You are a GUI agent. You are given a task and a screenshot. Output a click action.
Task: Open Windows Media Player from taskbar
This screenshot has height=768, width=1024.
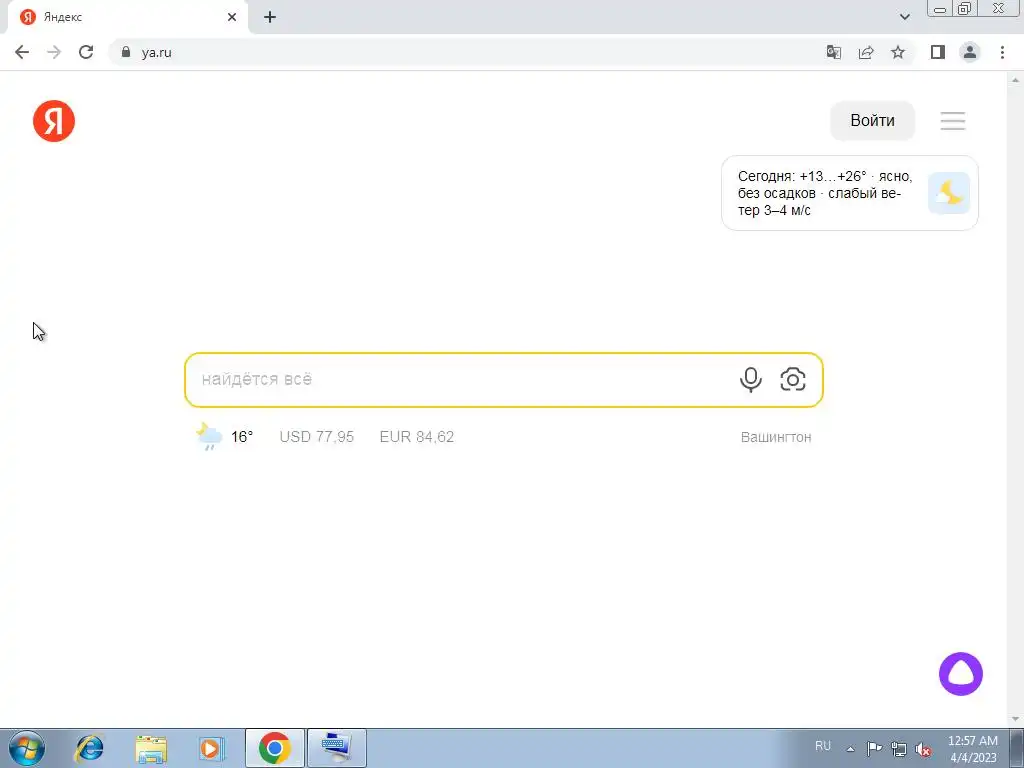pyautogui.click(x=212, y=748)
